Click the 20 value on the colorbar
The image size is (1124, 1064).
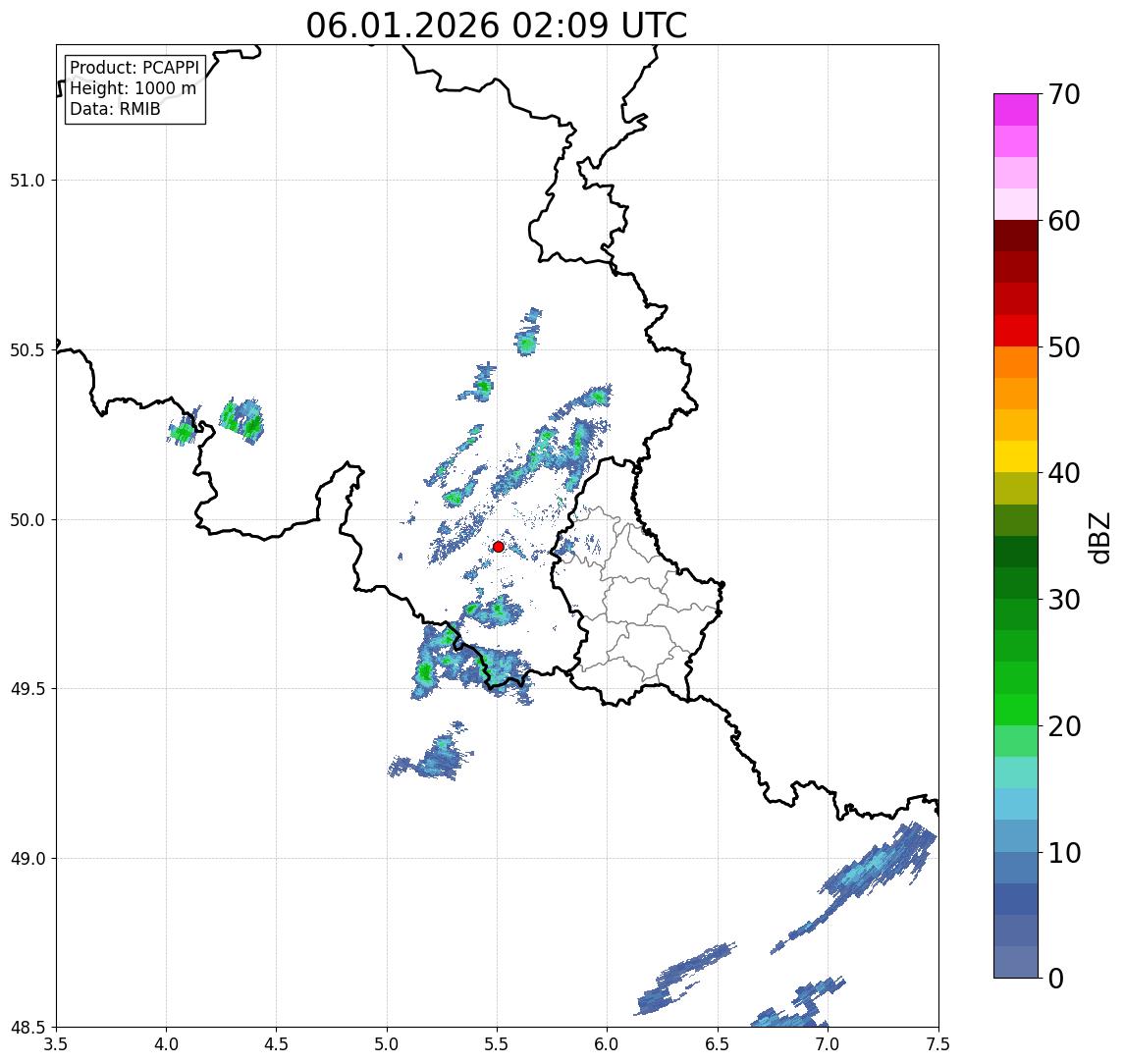point(1064,725)
